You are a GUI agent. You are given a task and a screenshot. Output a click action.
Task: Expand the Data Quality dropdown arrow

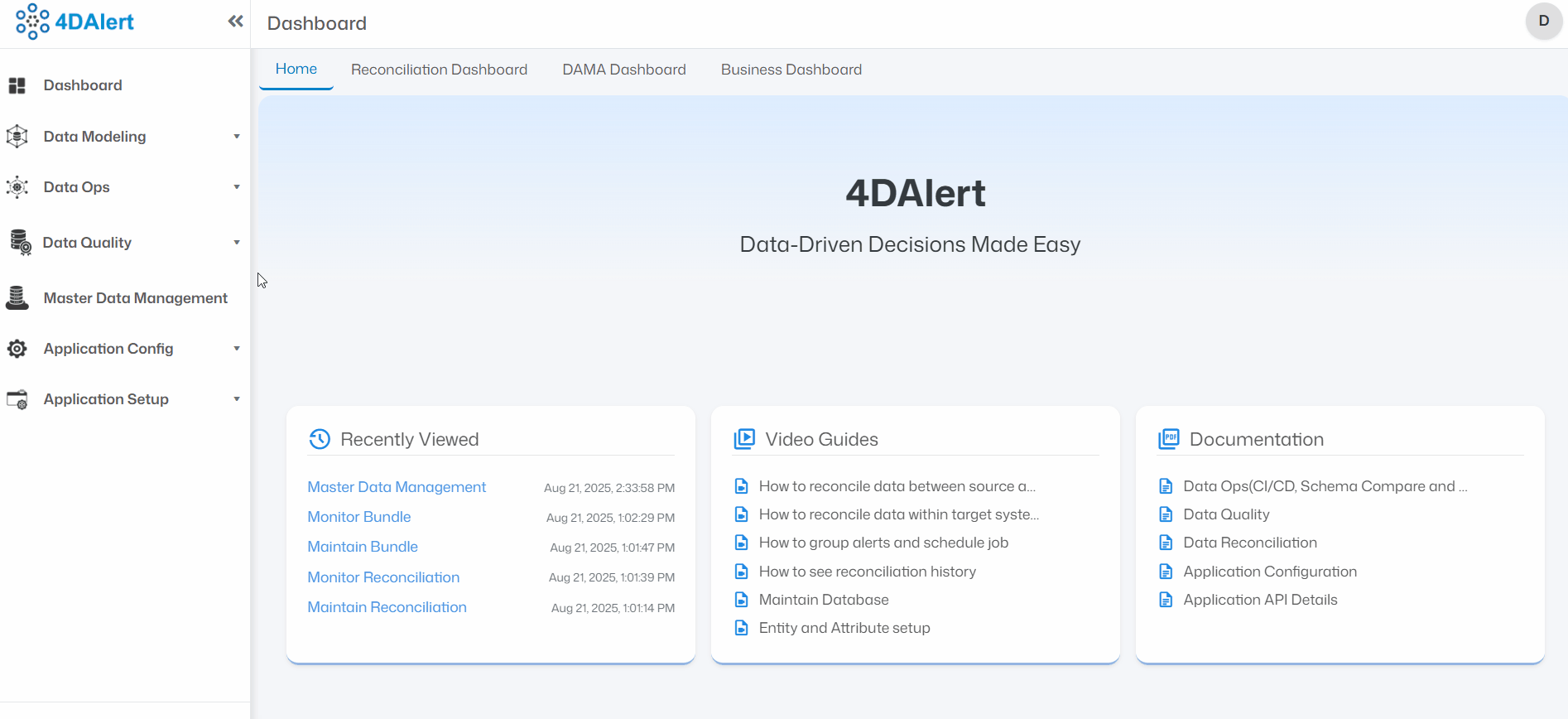[x=237, y=243]
